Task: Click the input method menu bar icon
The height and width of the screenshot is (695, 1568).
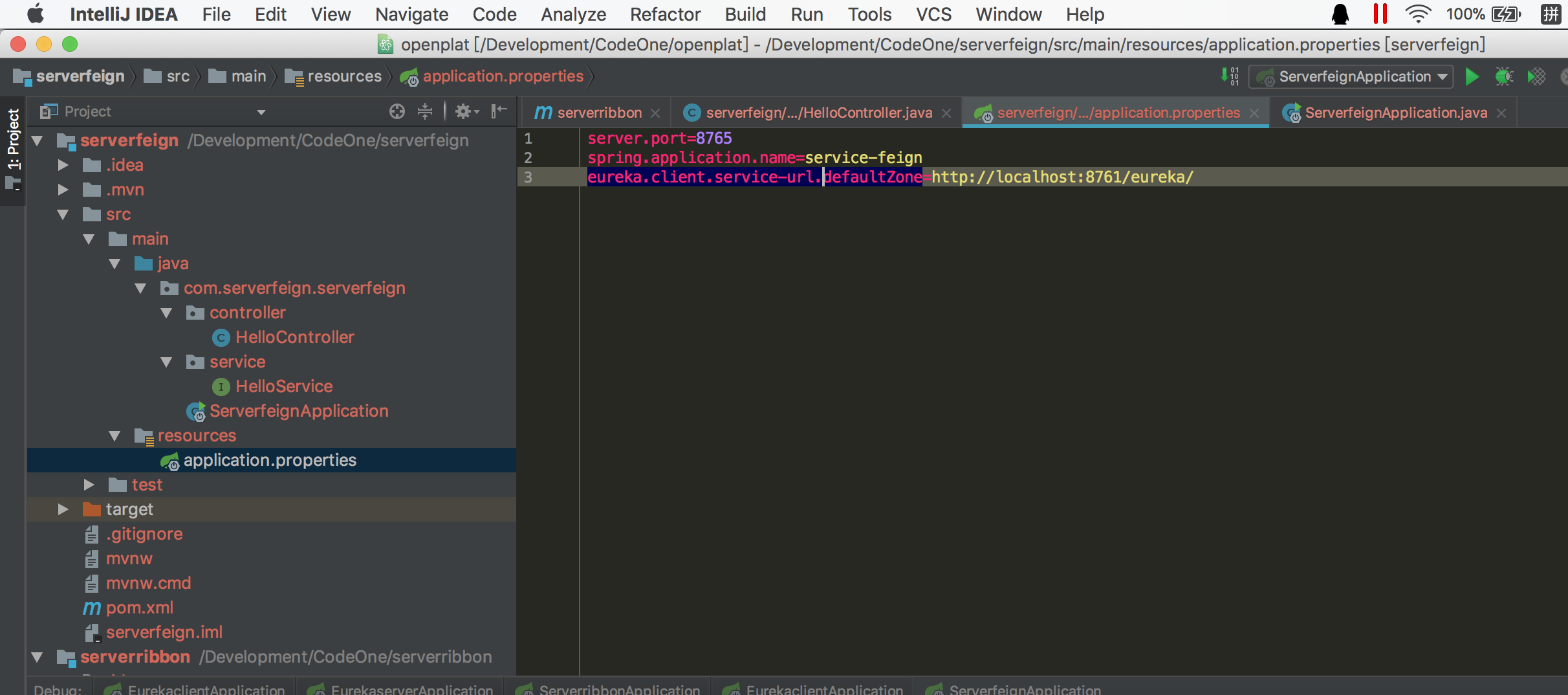Action: [1551, 14]
